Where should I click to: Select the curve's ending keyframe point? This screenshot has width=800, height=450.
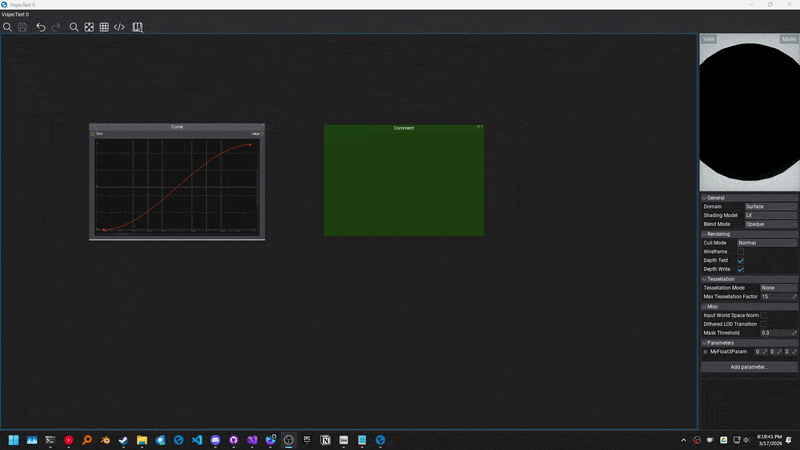[251, 144]
